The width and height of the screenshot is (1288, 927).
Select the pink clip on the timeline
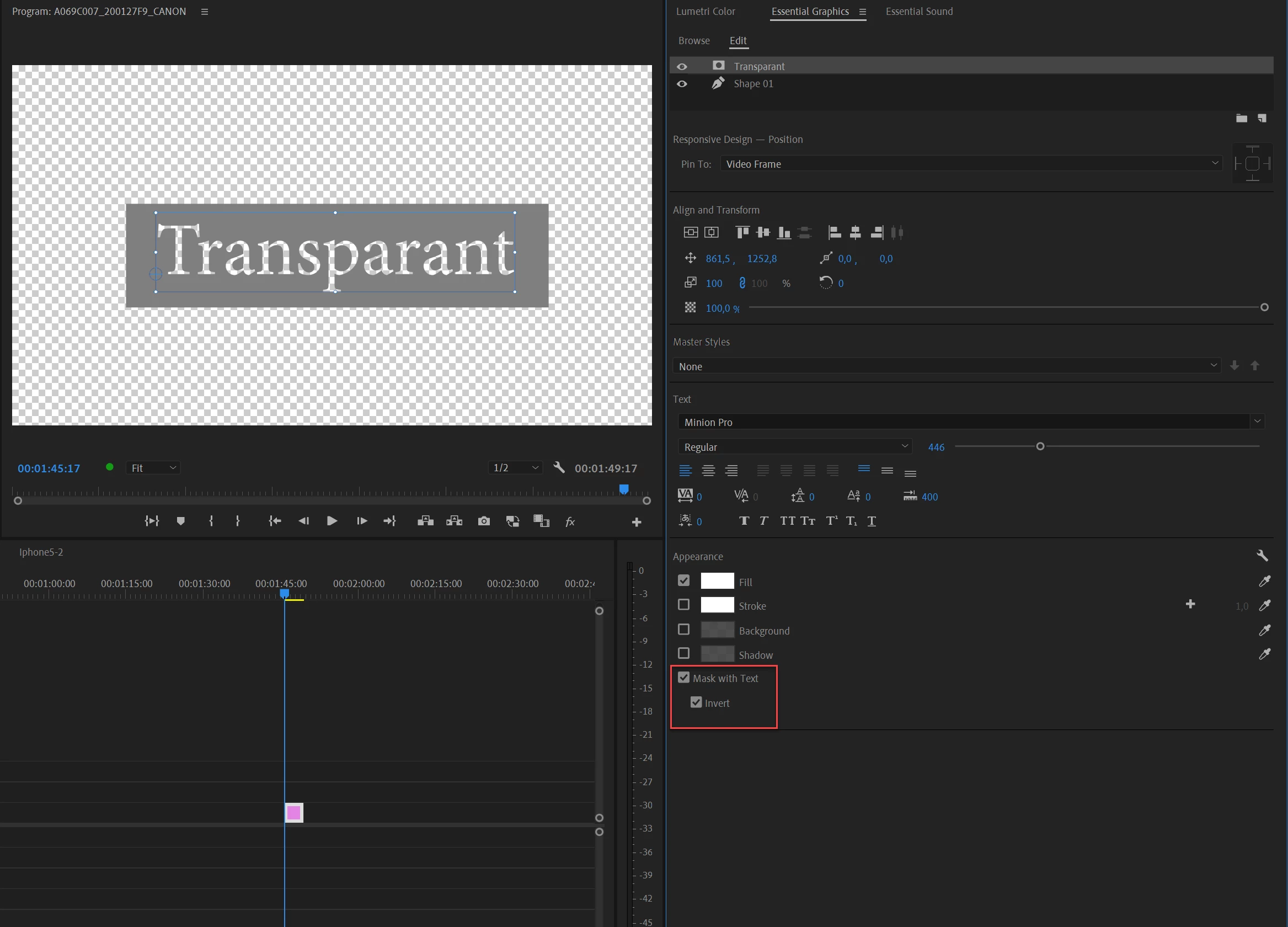[293, 812]
